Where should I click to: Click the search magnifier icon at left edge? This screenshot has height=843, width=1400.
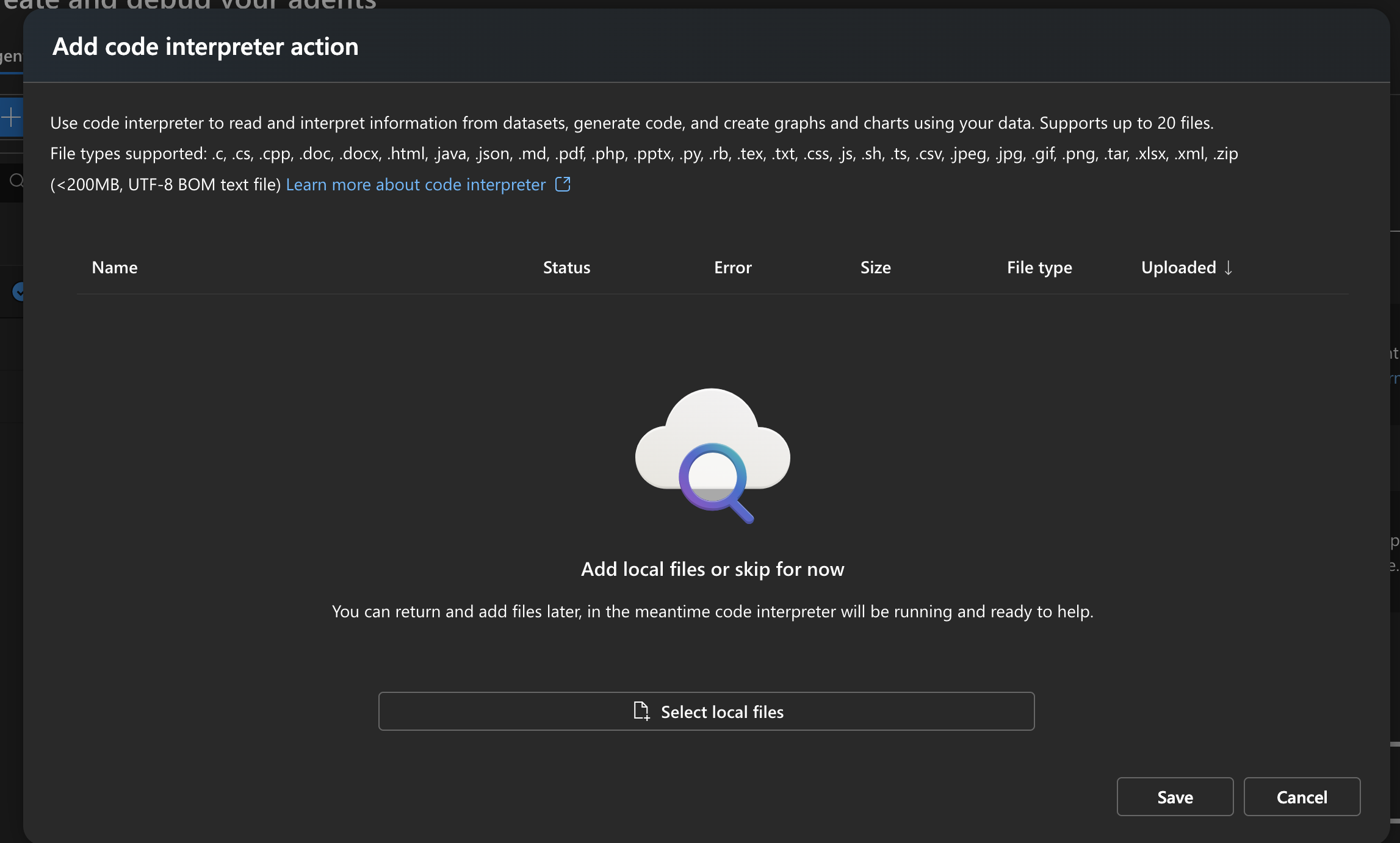tap(16, 181)
